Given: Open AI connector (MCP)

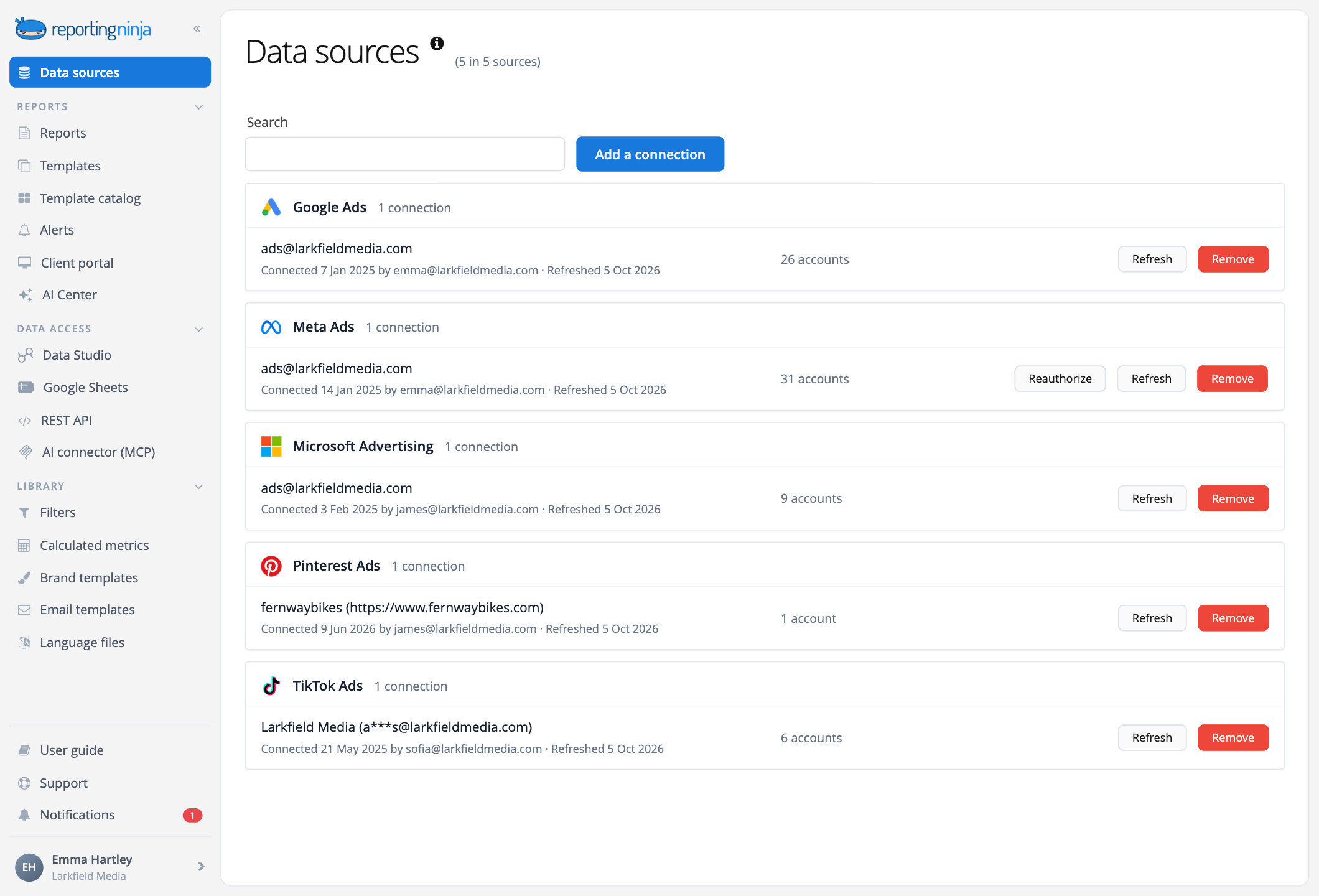Looking at the screenshot, I should pos(98,452).
